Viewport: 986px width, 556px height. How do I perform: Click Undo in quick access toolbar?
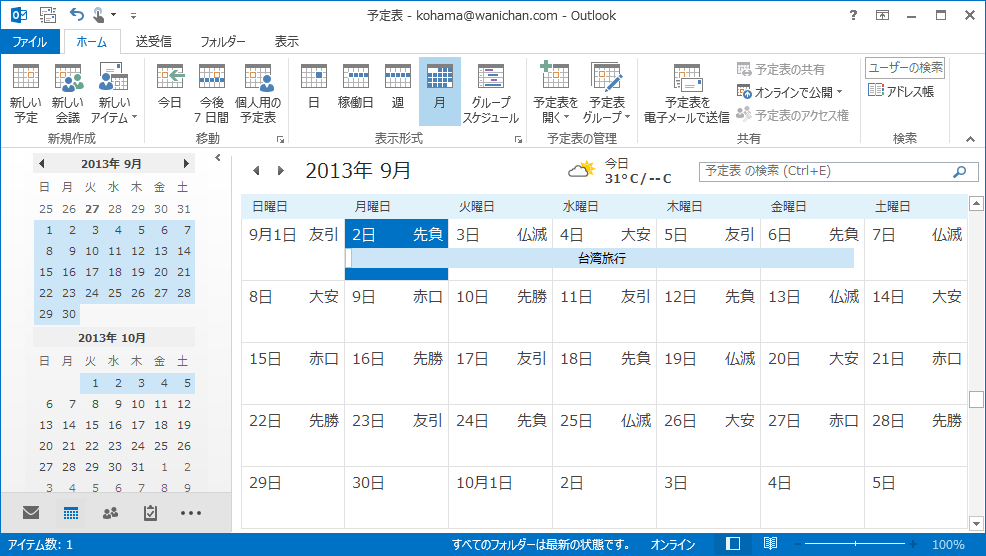76,14
